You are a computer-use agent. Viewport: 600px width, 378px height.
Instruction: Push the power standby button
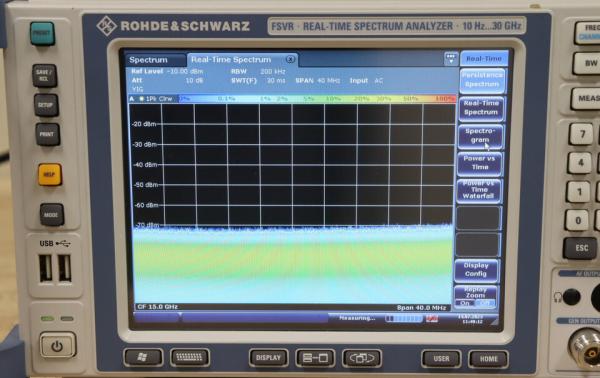57,345
